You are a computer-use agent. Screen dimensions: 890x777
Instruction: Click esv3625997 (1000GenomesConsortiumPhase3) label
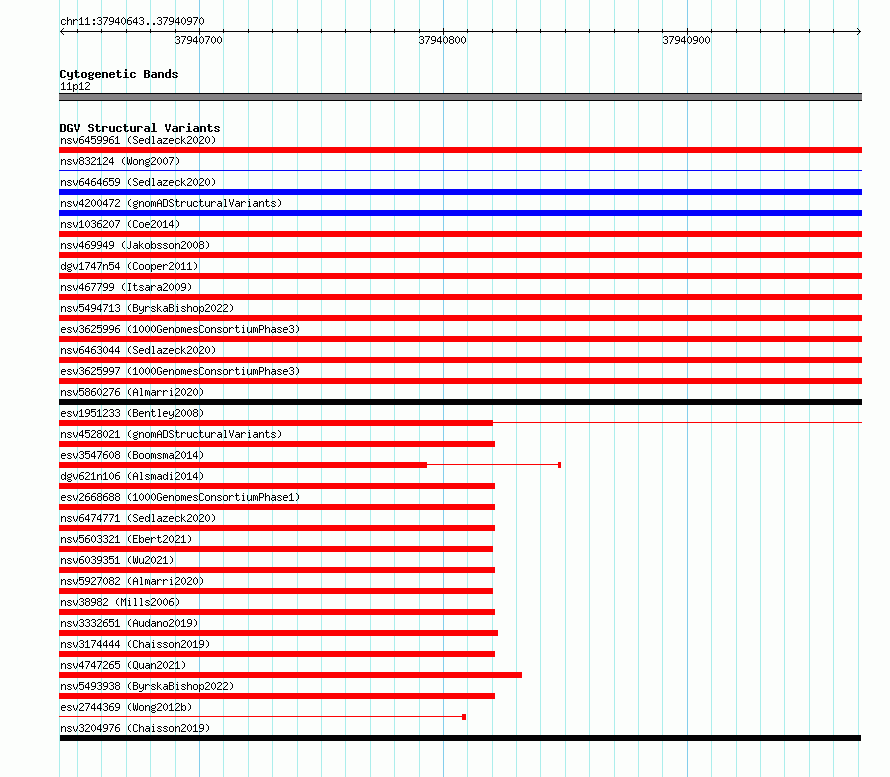click(180, 371)
